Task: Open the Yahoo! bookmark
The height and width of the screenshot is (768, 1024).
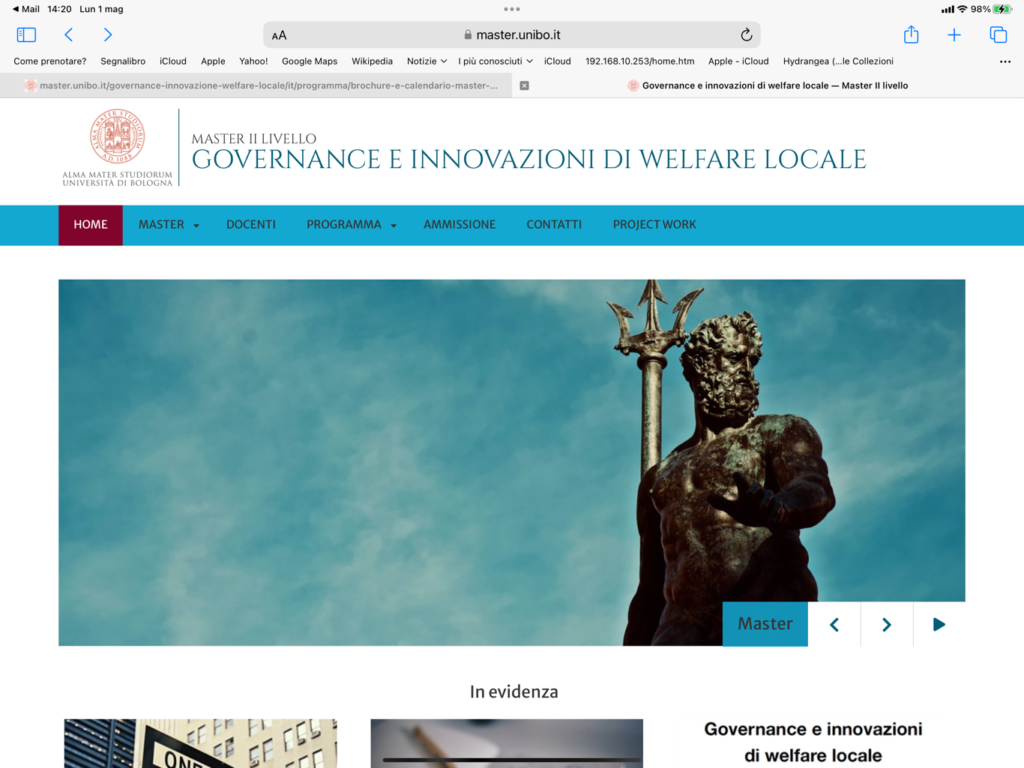Action: (253, 61)
